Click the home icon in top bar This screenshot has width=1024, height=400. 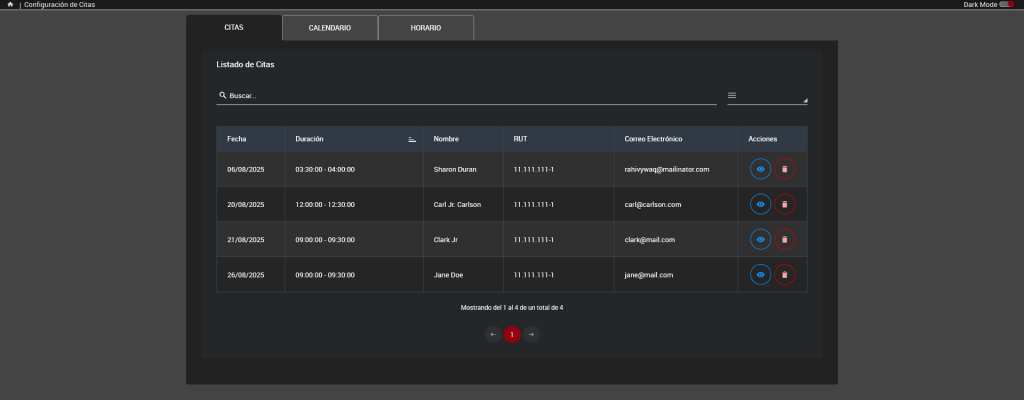pyautogui.click(x=10, y=5)
